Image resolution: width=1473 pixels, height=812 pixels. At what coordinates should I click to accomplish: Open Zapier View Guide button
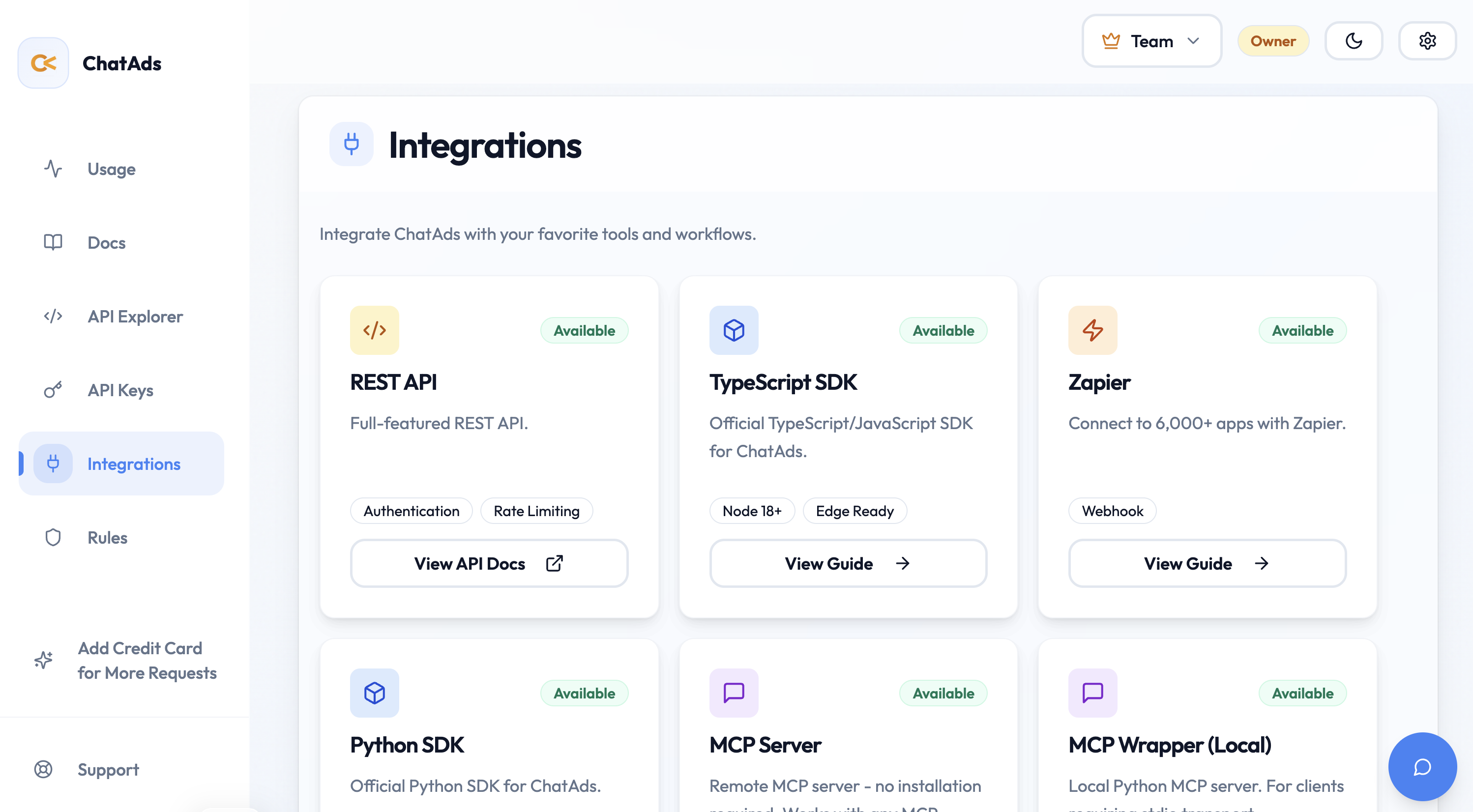(x=1207, y=563)
